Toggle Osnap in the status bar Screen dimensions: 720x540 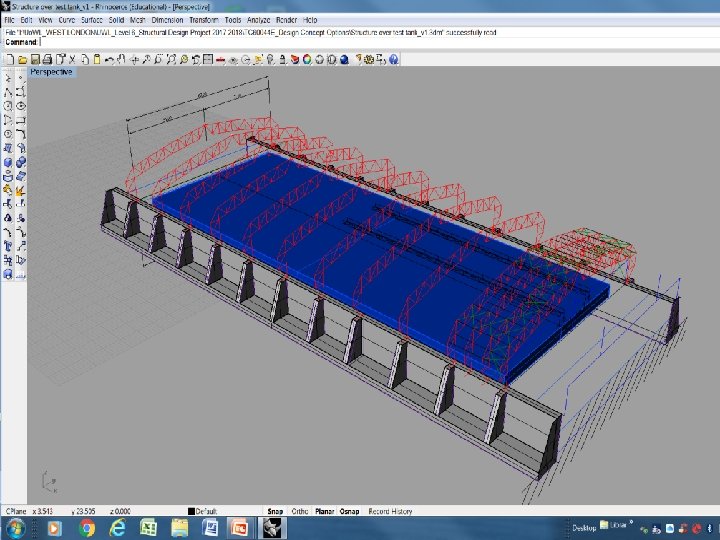point(350,511)
